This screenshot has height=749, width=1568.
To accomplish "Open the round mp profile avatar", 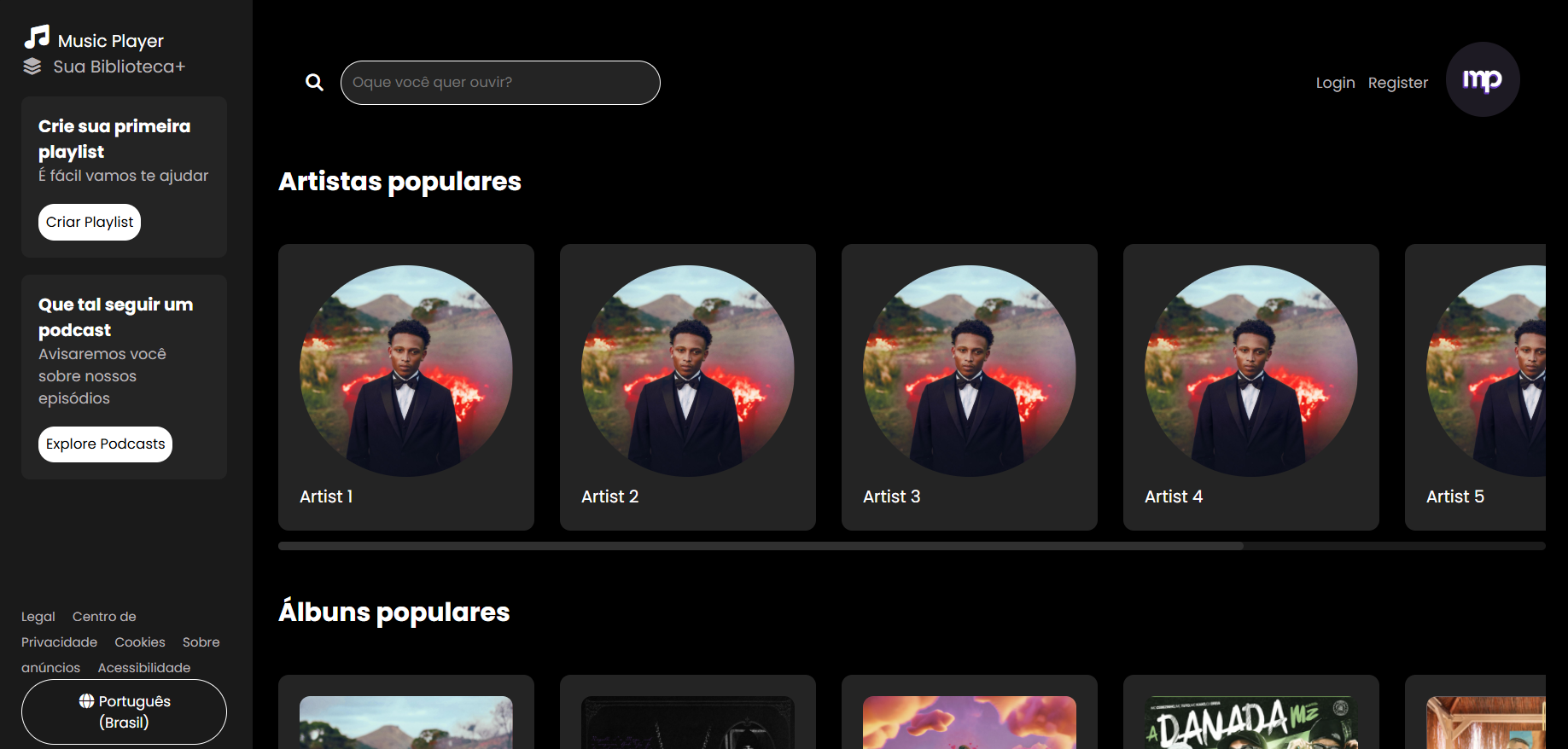I will (1482, 79).
